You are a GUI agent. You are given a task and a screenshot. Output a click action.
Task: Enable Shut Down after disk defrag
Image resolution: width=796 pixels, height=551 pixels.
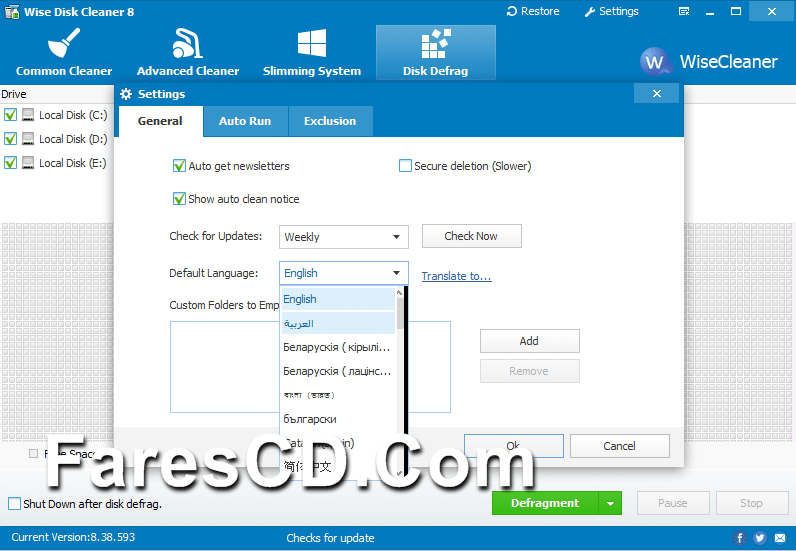click(x=15, y=504)
